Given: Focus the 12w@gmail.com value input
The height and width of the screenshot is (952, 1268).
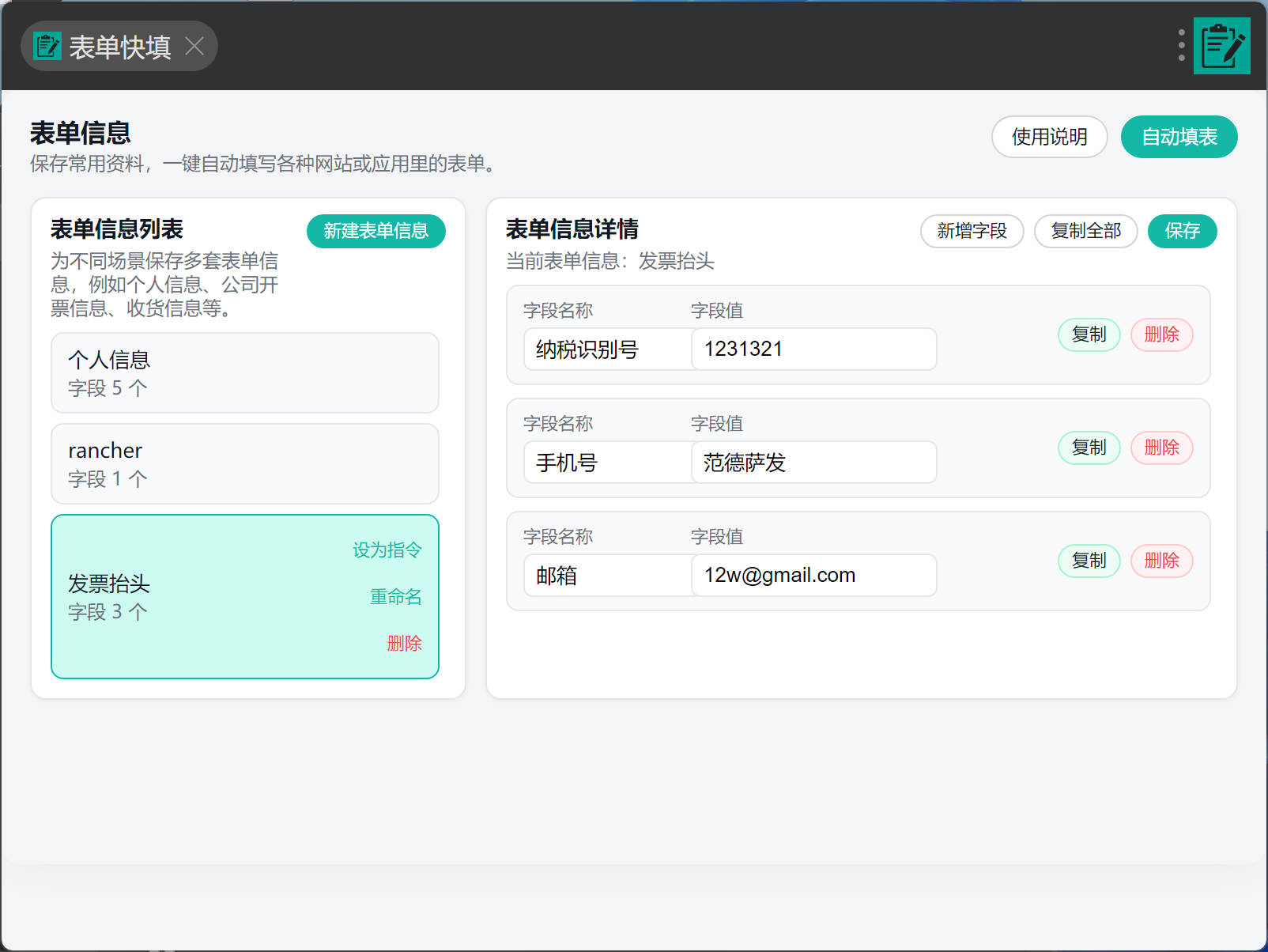Looking at the screenshot, I should point(813,575).
